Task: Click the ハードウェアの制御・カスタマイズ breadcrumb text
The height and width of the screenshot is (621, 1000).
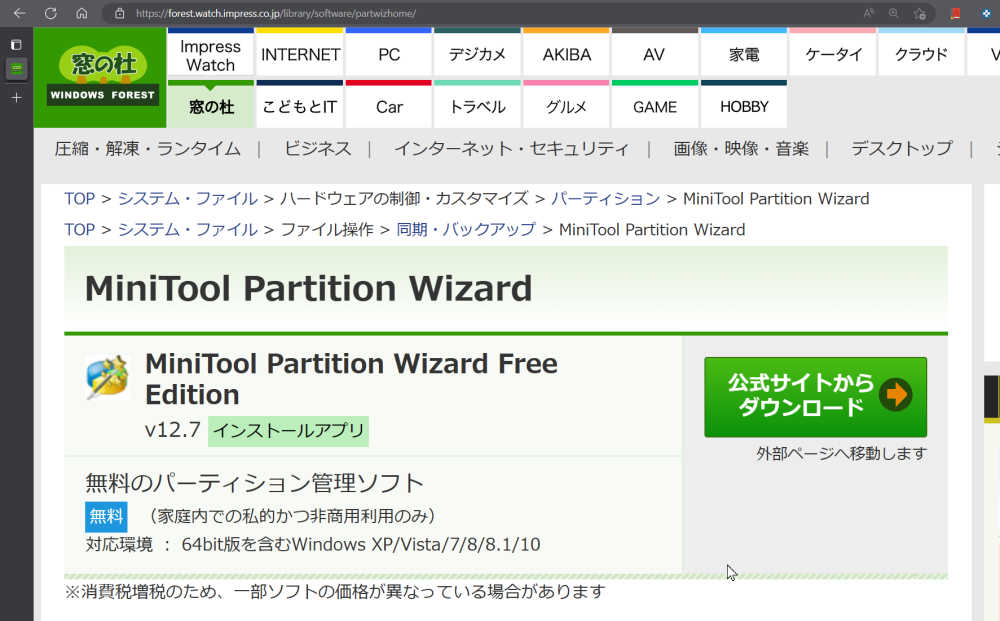Action: coord(404,199)
